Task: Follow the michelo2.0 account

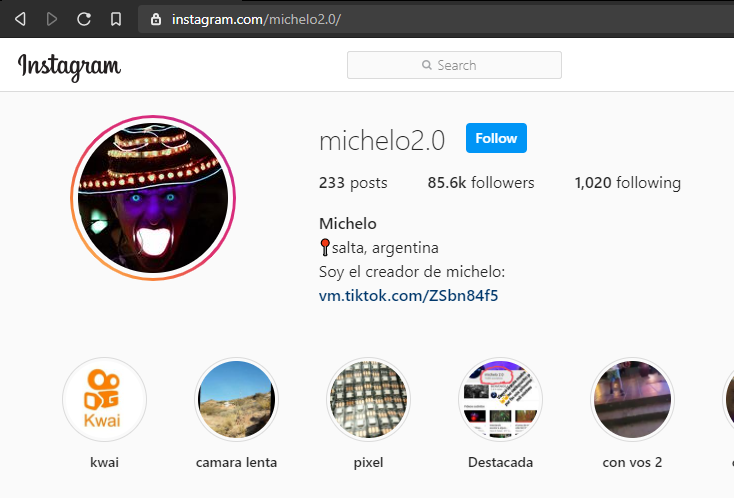Action: (496, 138)
